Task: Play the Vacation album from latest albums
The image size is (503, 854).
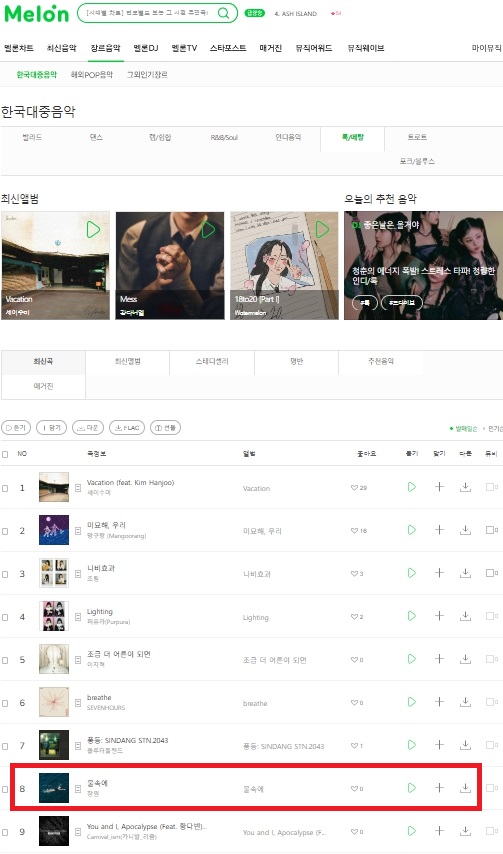Action: pos(94,229)
